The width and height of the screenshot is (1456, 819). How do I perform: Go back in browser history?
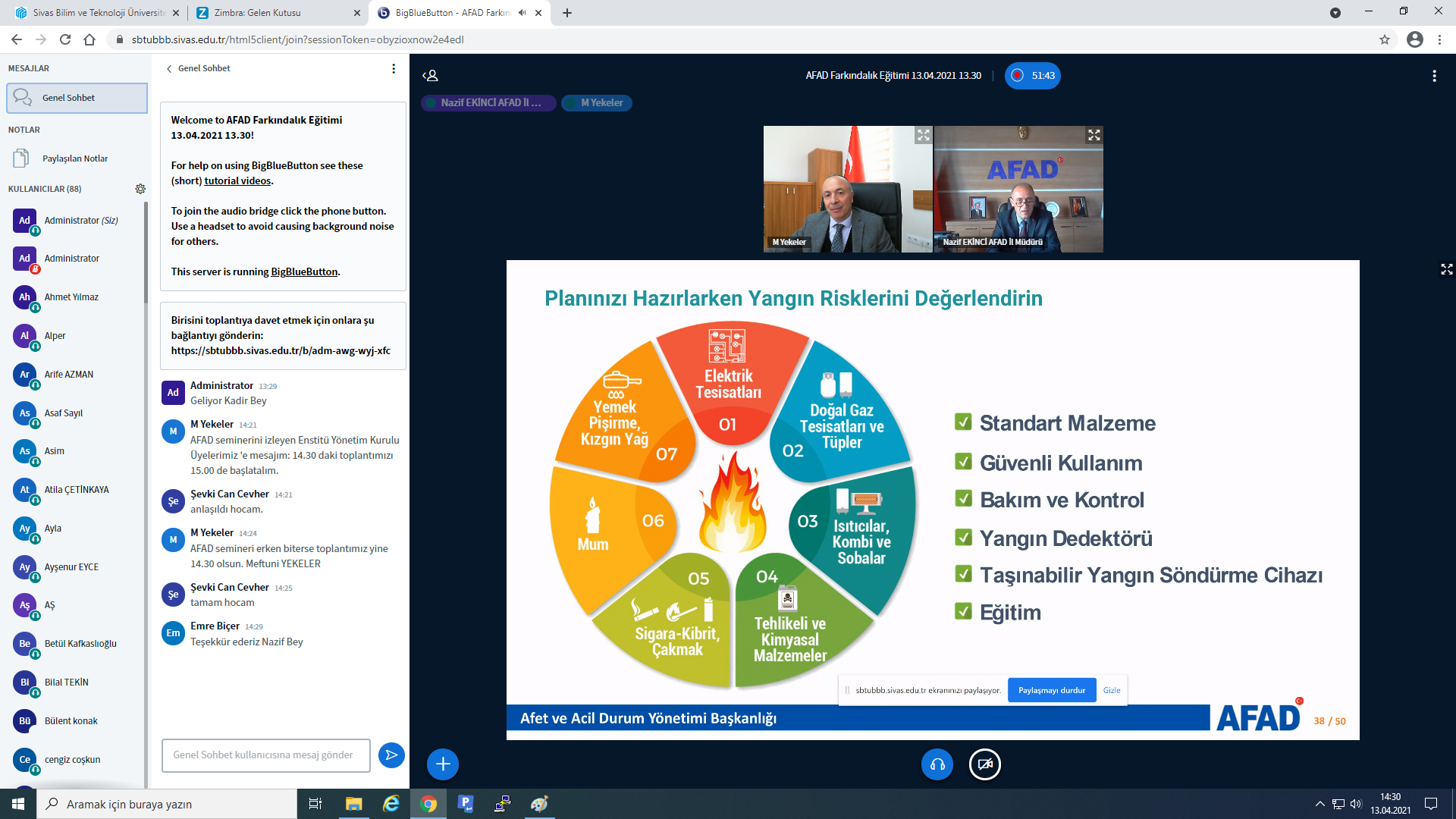pyautogui.click(x=17, y=39)
